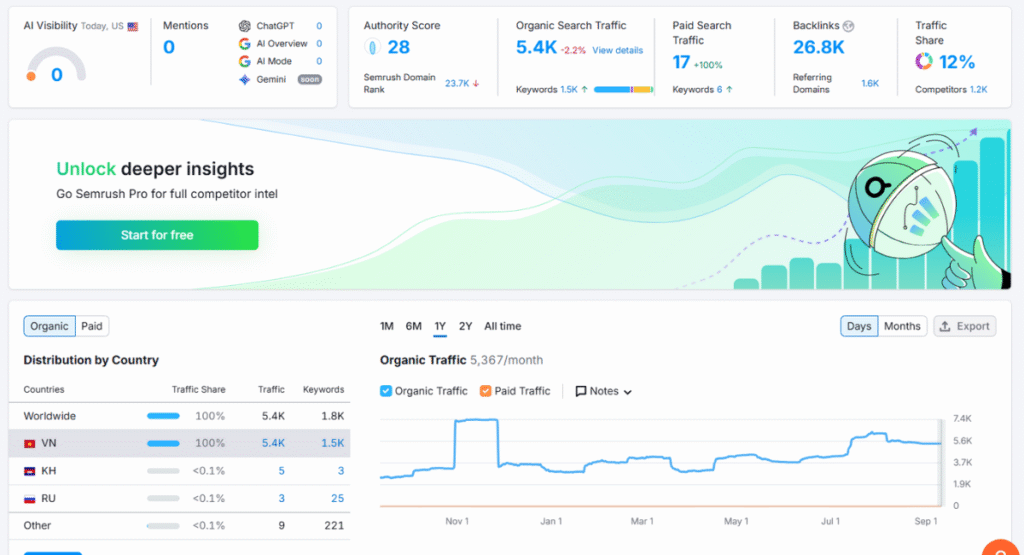Viewport: 1024px width, 555px height.
Task: Click the Traffic Share donut chart icon
Action: point(924,62)
